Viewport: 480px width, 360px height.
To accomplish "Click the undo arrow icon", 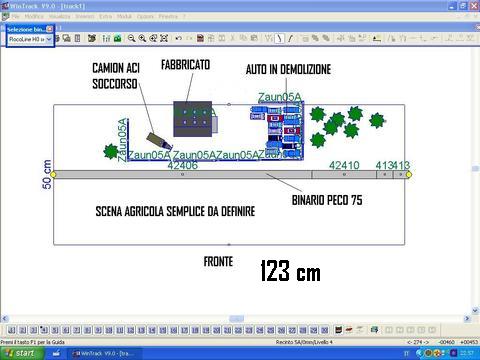I will [x=178, y=38].
